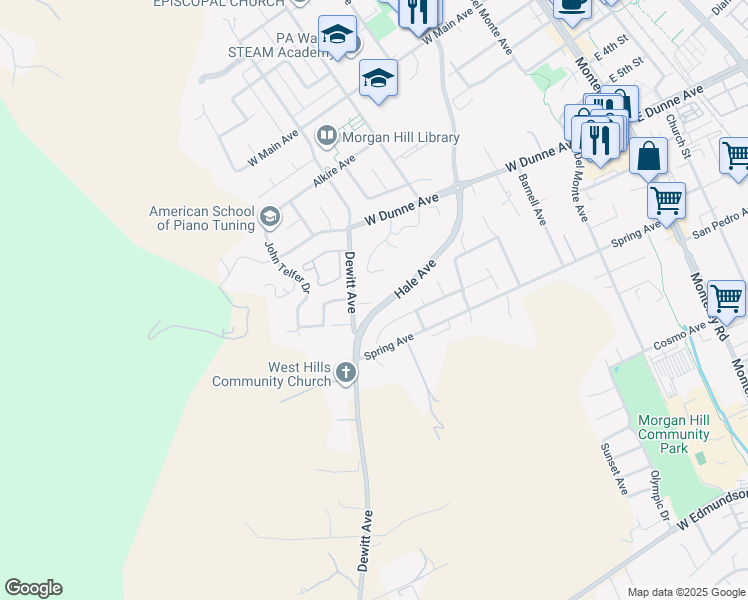Click the restaurant marker beside W Main Ave
The width and height of the screenshot is (748, 600).
(x=418, y=13)
